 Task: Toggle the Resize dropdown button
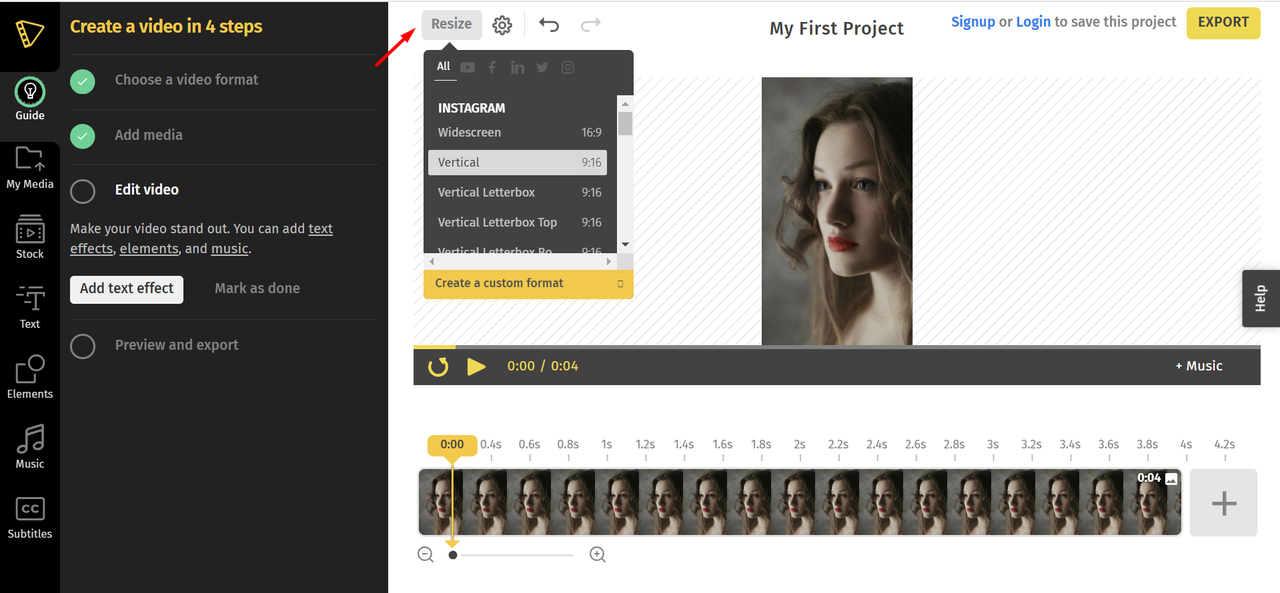click(x=452, y=25)
